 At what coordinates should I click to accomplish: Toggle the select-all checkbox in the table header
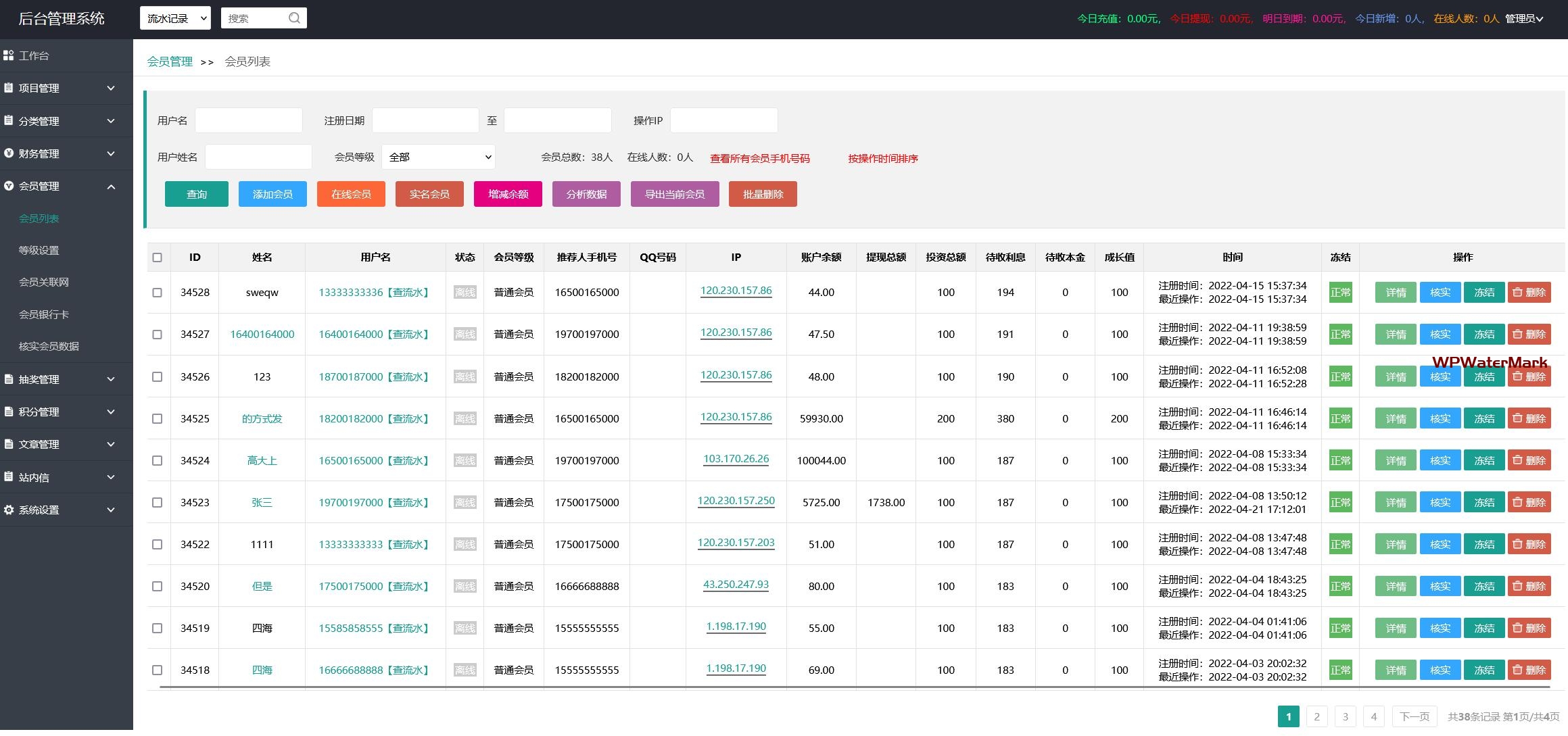coord(158,257)
